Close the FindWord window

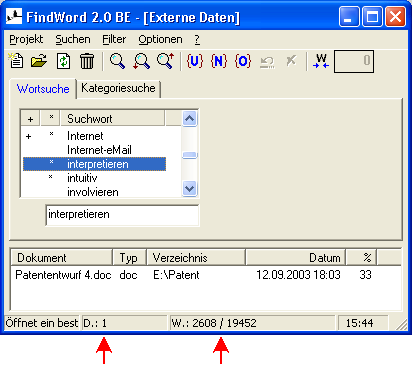tap(395, 16)
